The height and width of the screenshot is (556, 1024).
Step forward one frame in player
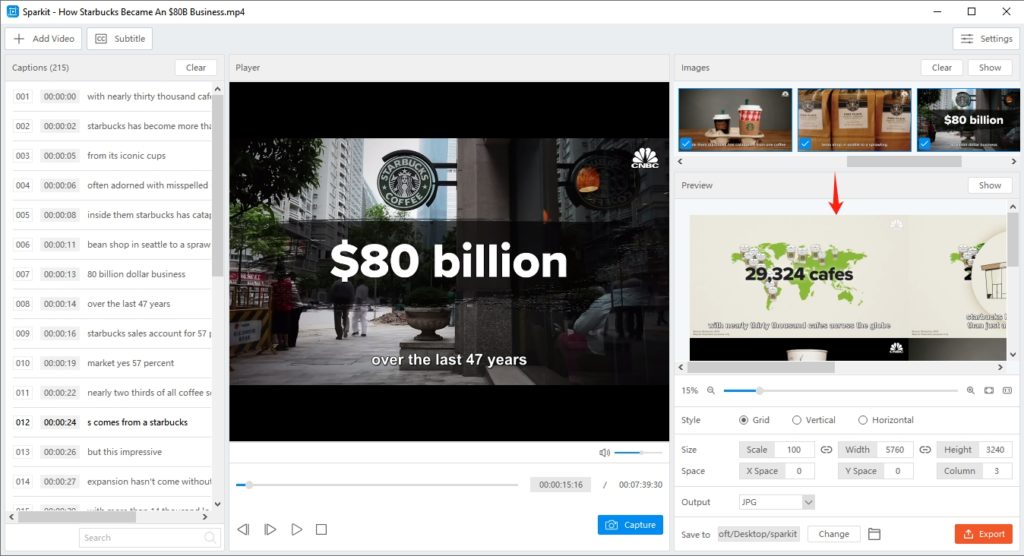tap(270, 529)
